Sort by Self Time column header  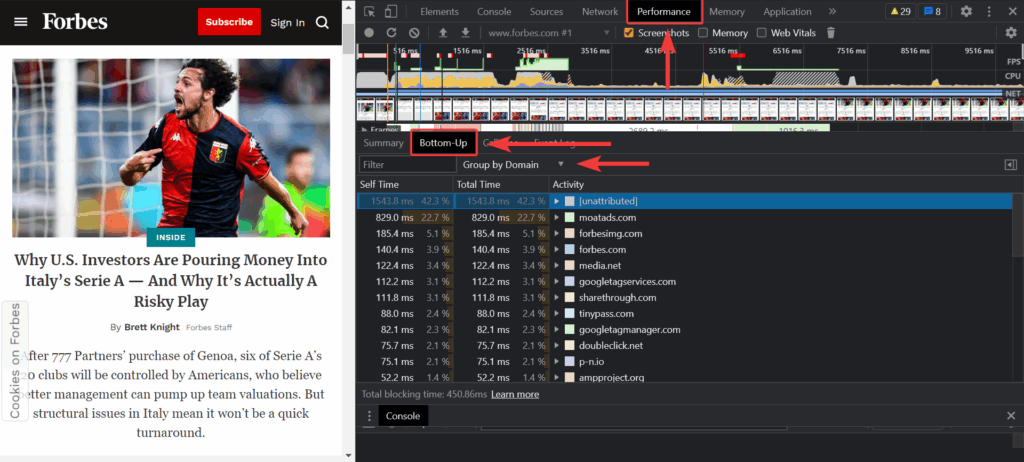(x=406, y=184)
